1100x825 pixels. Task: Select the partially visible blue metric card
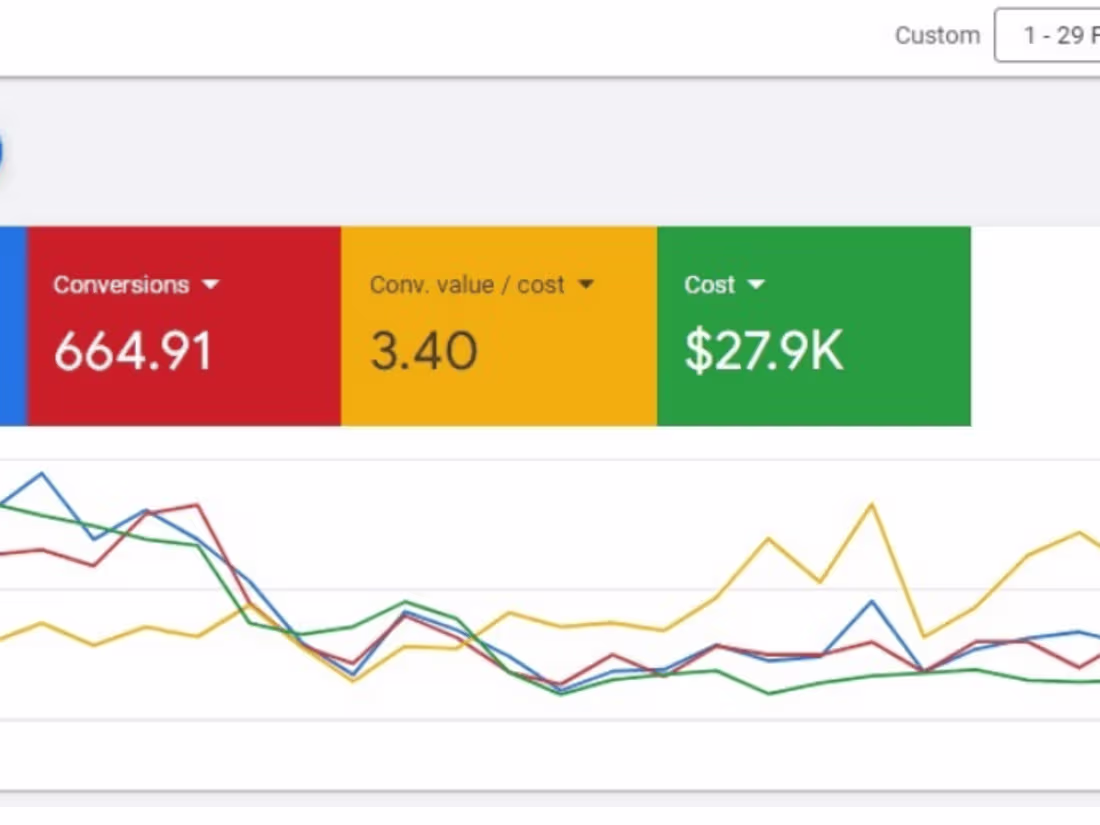pyautogui.click(x=10, y=325)
